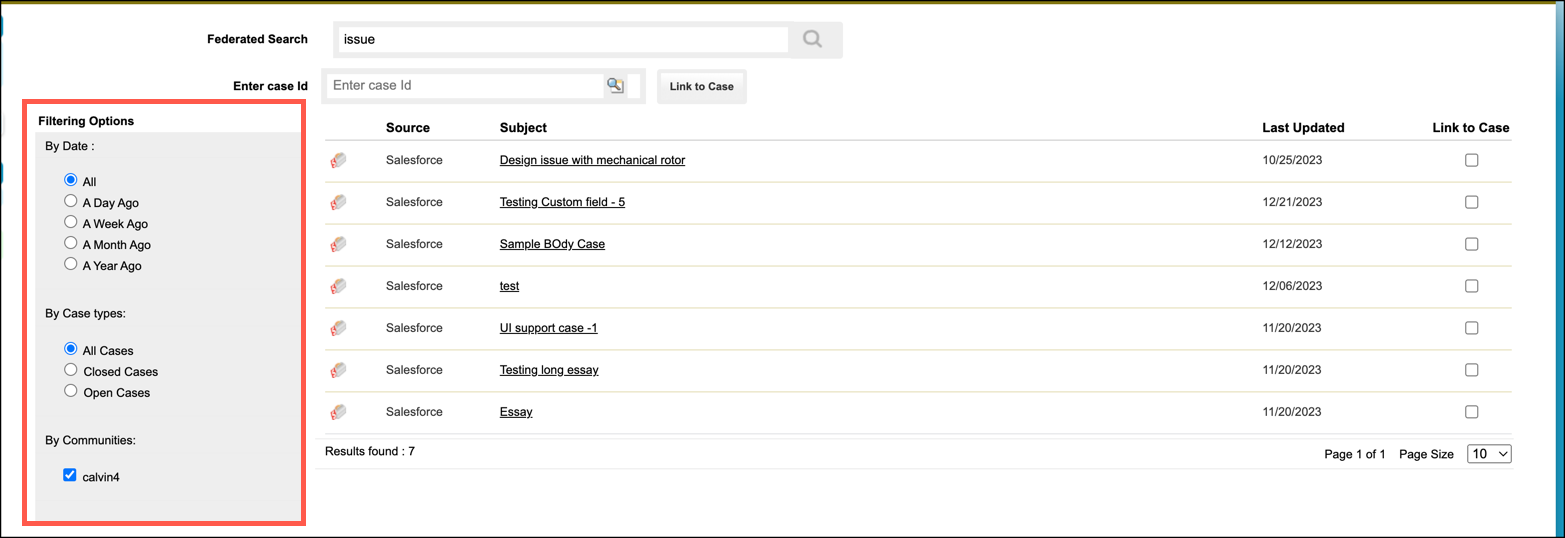Select Closed Cases case type

click(x=70, y=370)
